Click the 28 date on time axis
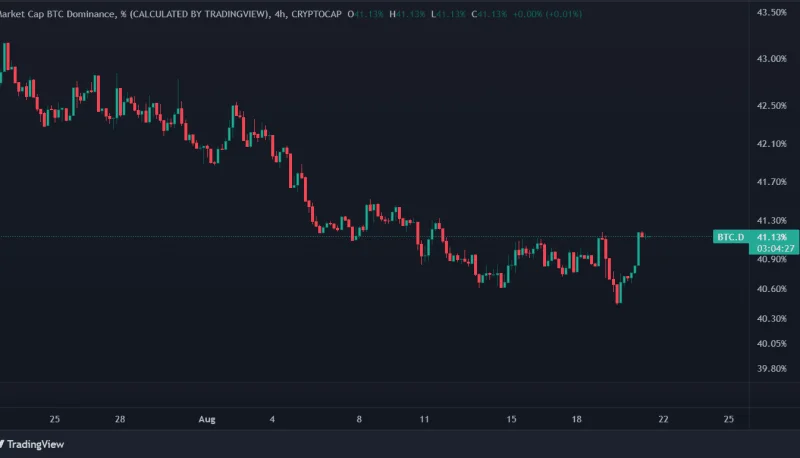The image size is (800, 458). [x=120, y=419]
